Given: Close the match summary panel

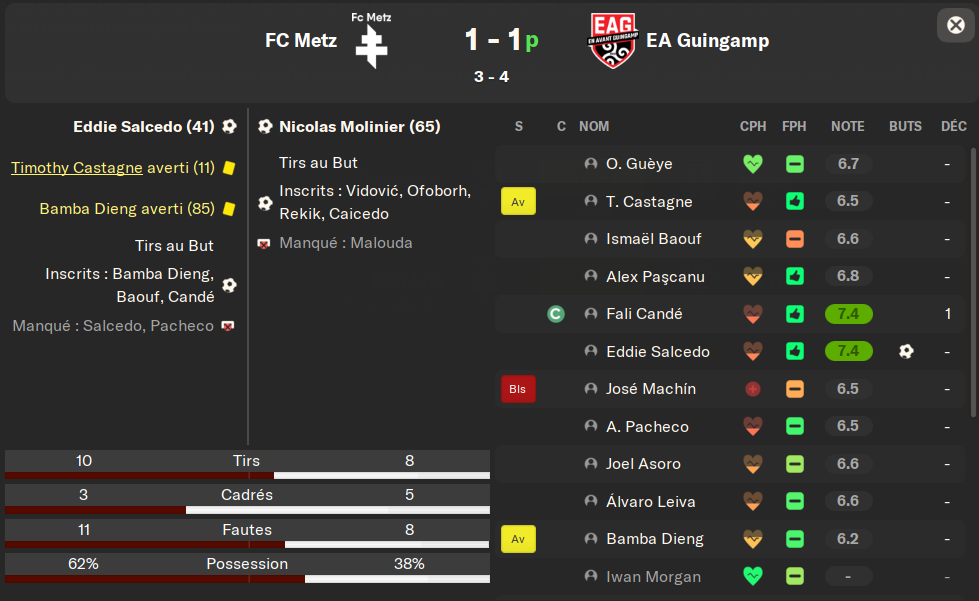Looking at the screenshot, I should (954, 25).
